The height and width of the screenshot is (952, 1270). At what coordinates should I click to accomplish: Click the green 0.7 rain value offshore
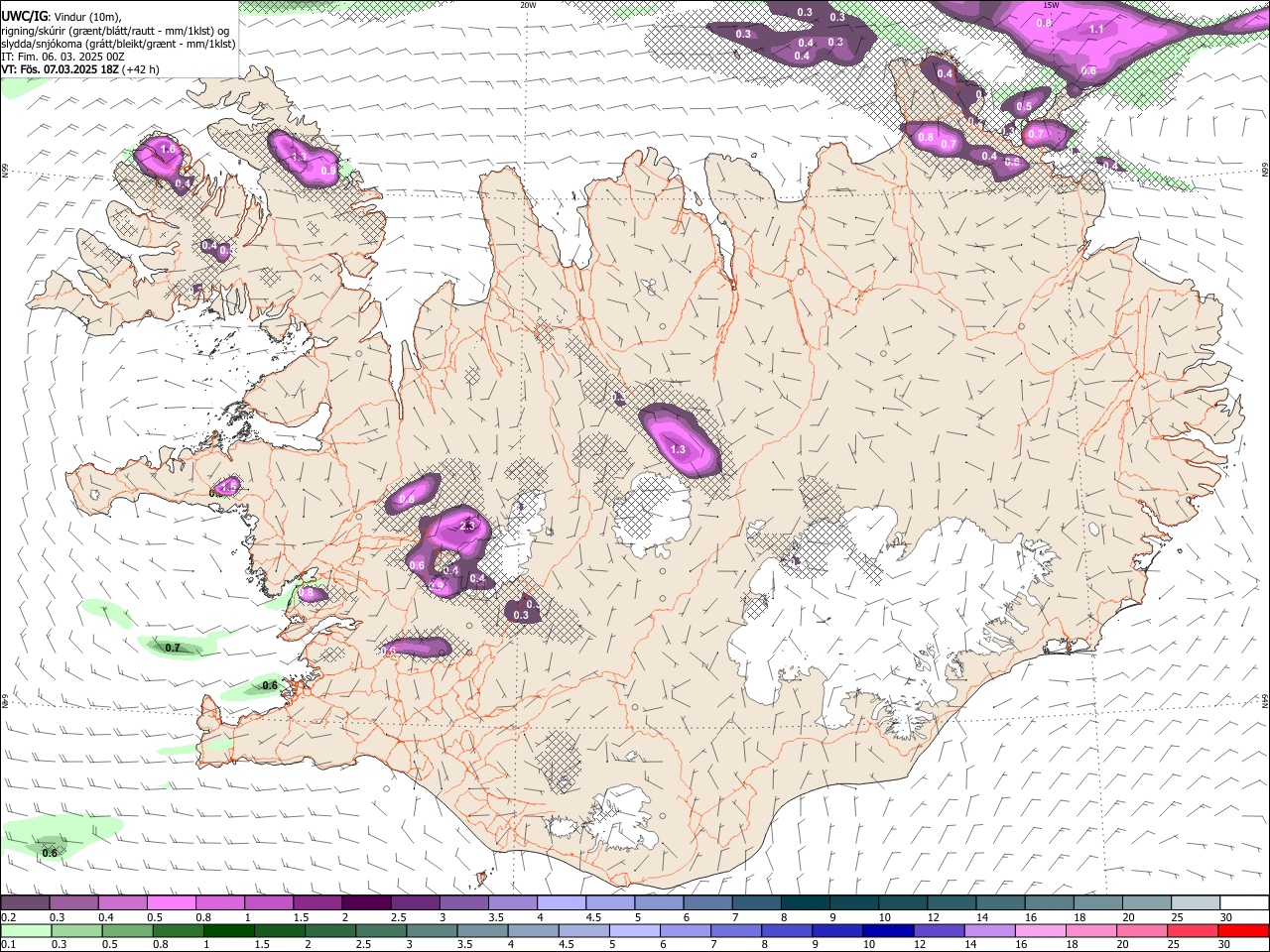[x=173, y=648]
